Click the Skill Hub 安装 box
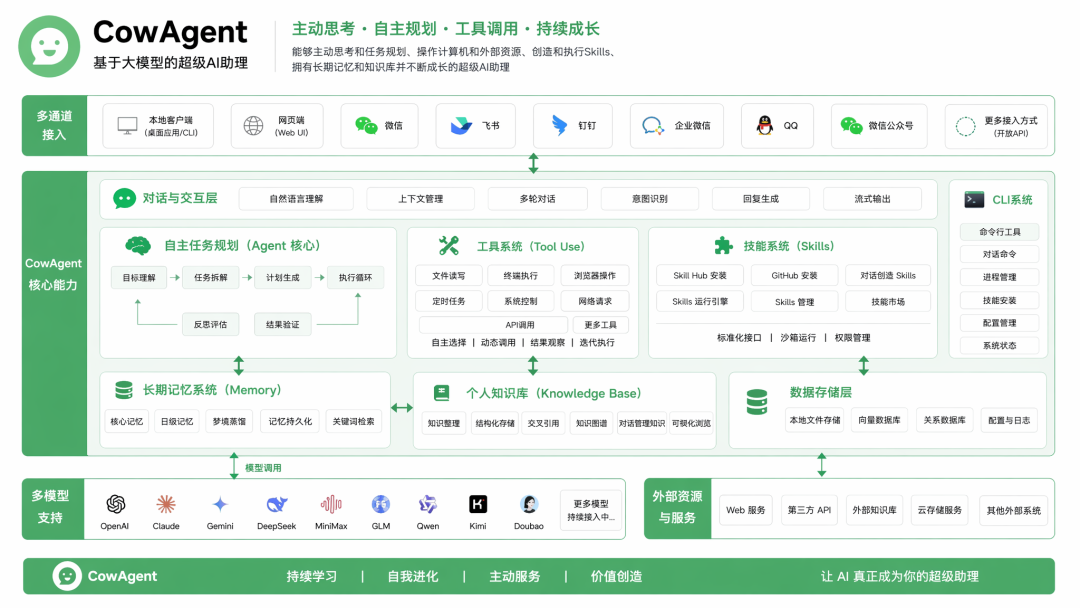 pyautogui.click(x=700, y=275)
